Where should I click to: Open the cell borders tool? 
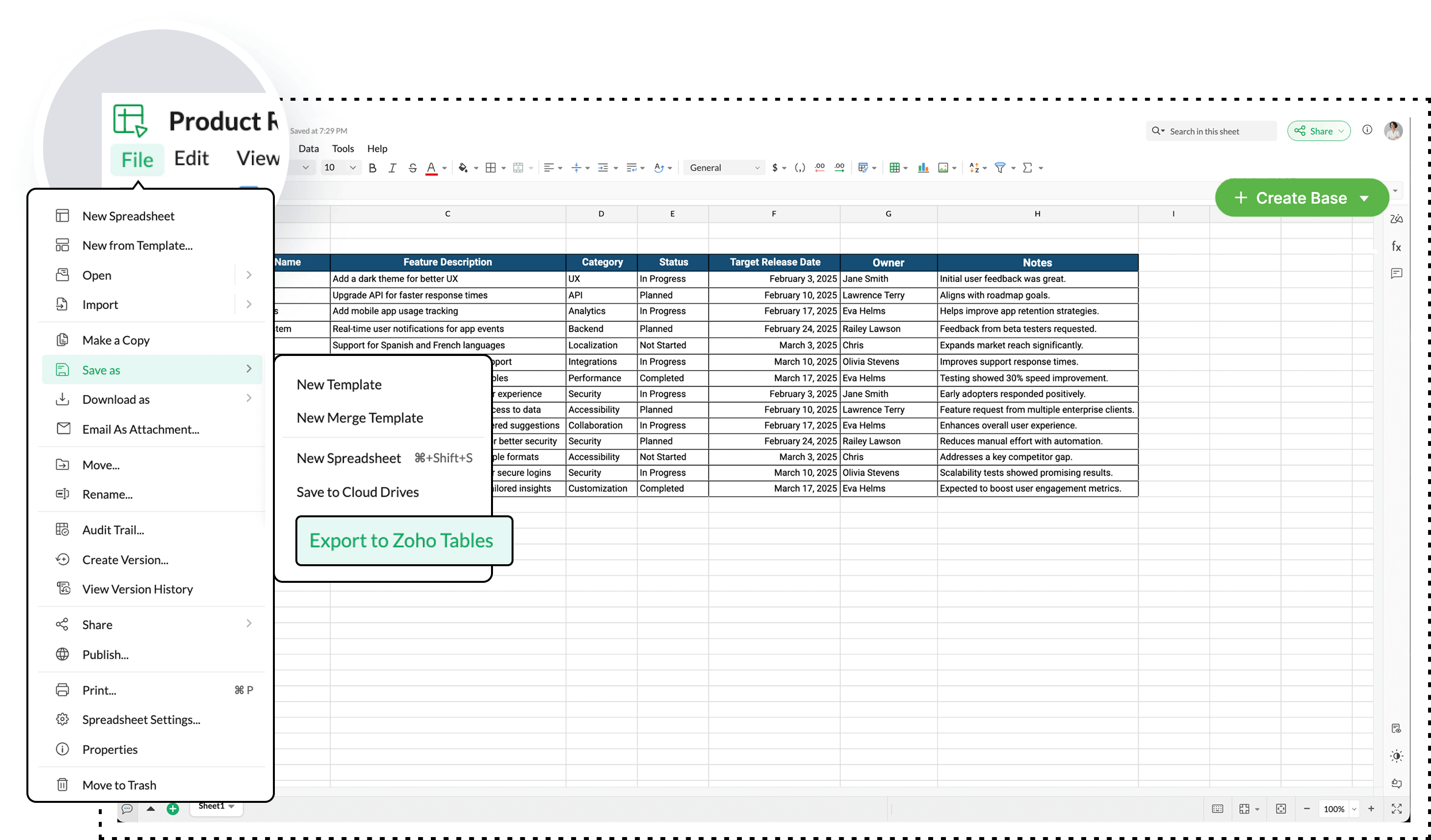pos(491,168)
